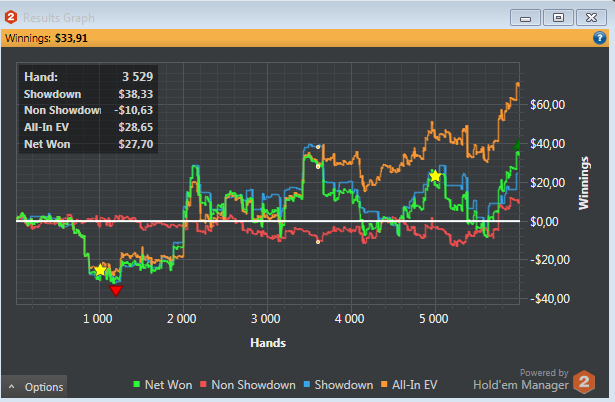Expand the Options panel
Viewport: 615px width, 402px height.
coord(35,387)
